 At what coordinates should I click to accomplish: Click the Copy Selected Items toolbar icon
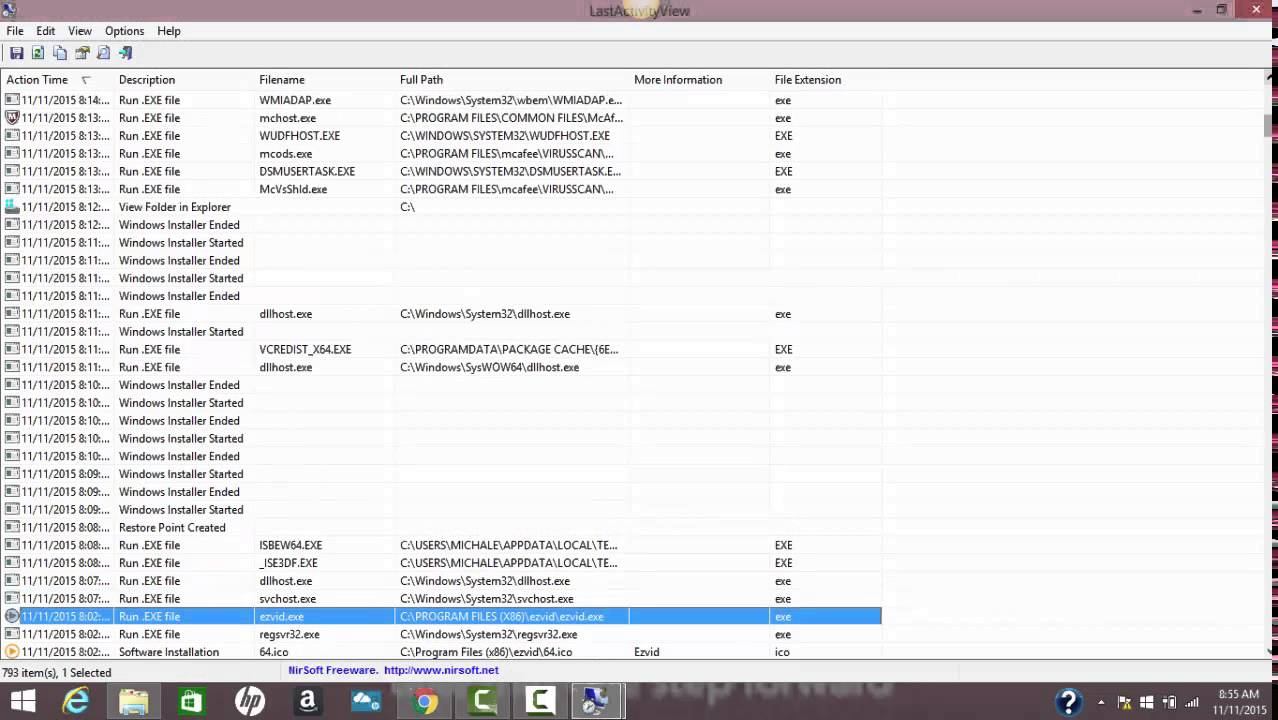60,53
